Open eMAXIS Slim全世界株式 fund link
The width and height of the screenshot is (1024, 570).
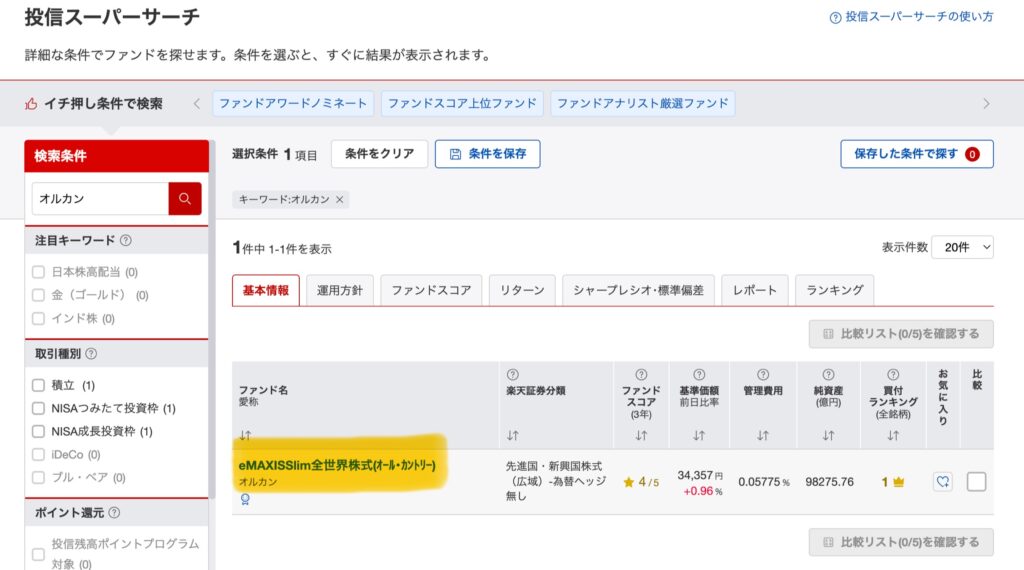(x=337, y=466)
